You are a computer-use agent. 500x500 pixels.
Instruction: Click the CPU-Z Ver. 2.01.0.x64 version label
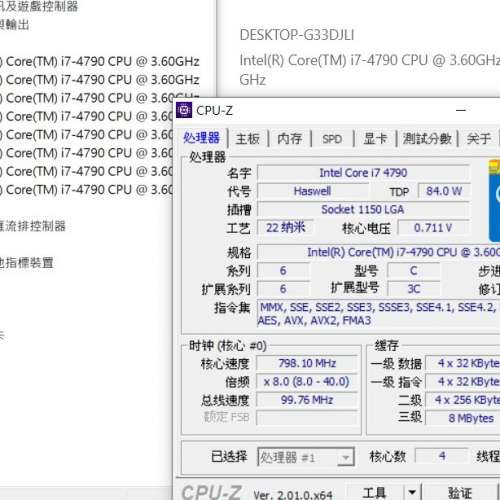[293, 495]
